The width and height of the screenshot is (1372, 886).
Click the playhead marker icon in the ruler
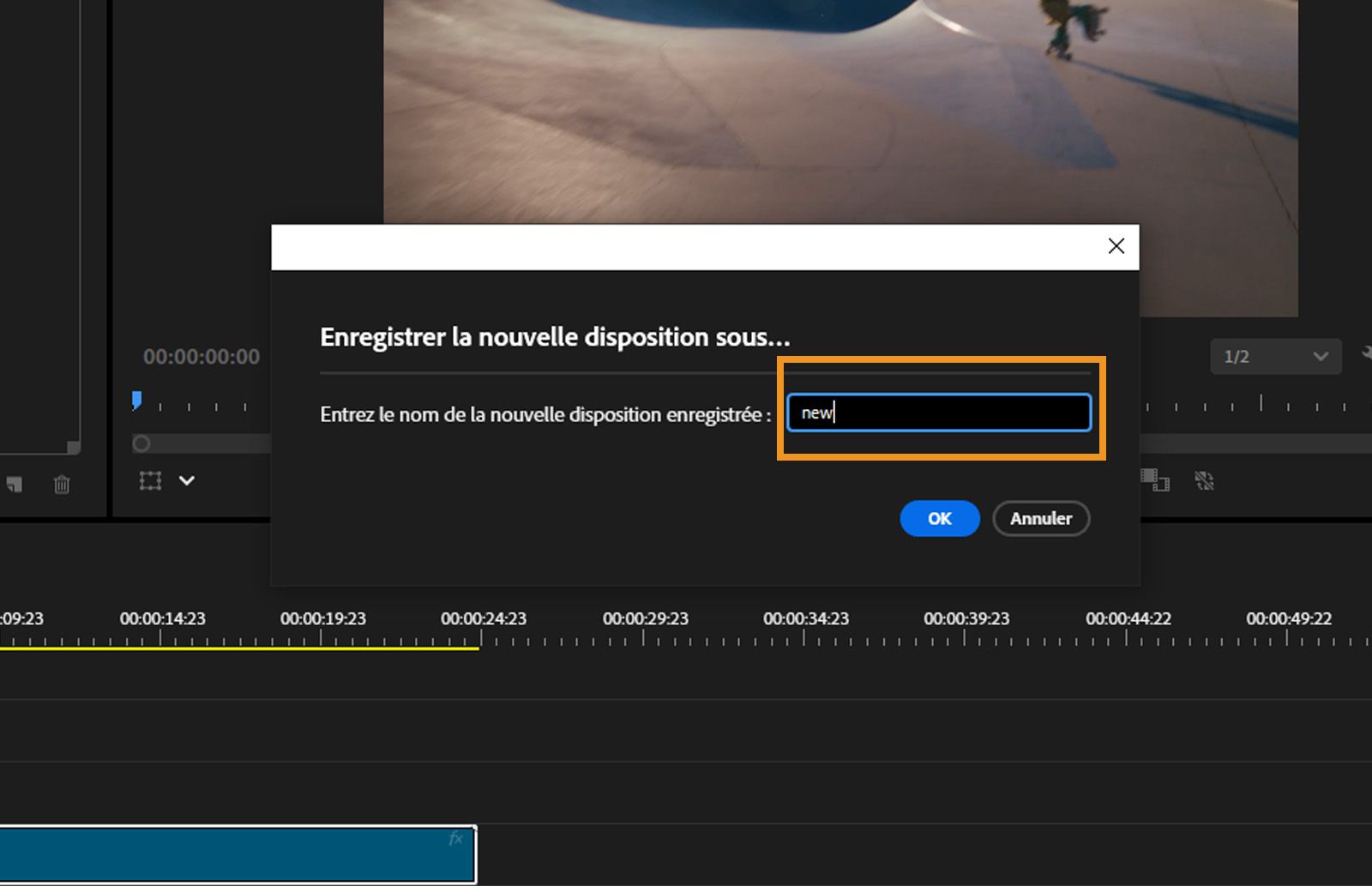(x=136, y=401)
